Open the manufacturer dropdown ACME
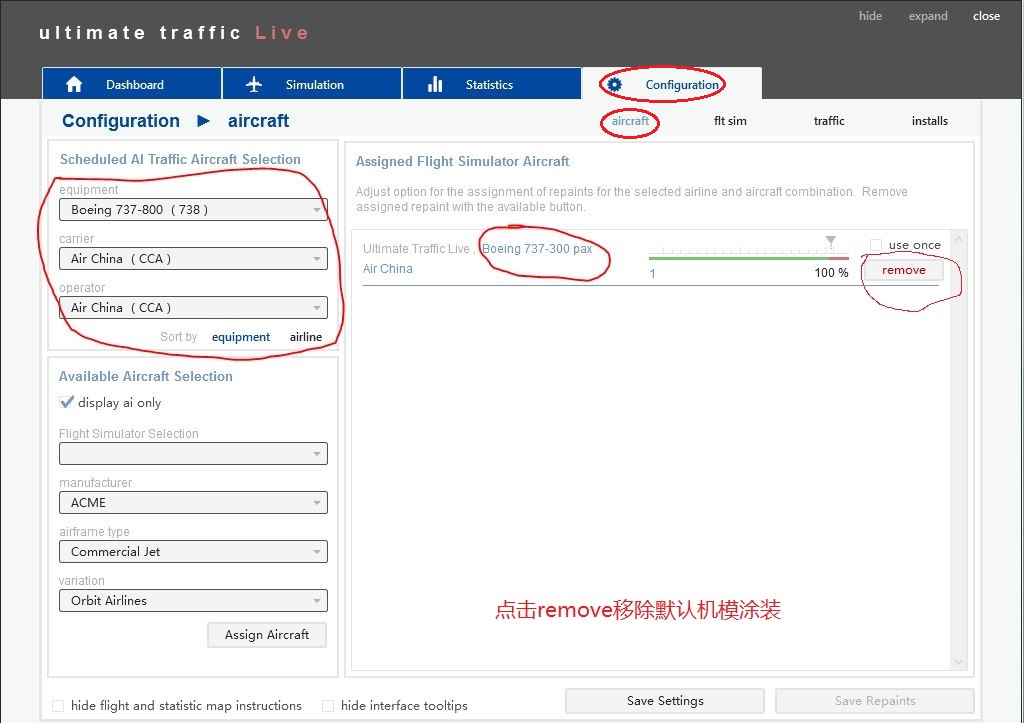Screen dimensions: 1024x723 tap(193, 502)
